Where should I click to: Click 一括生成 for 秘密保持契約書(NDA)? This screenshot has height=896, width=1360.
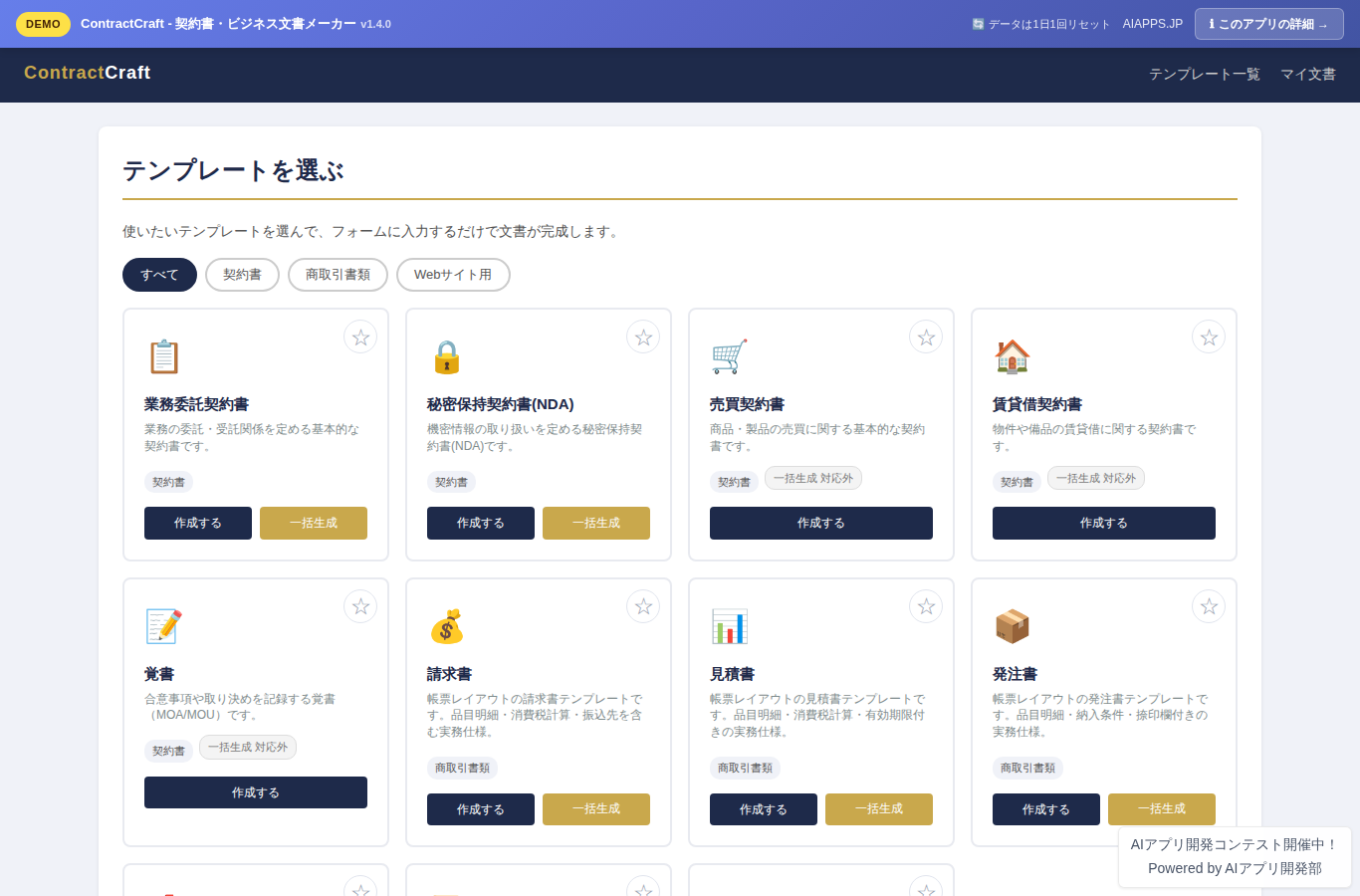pyautogui.click(x=596, y=523)
